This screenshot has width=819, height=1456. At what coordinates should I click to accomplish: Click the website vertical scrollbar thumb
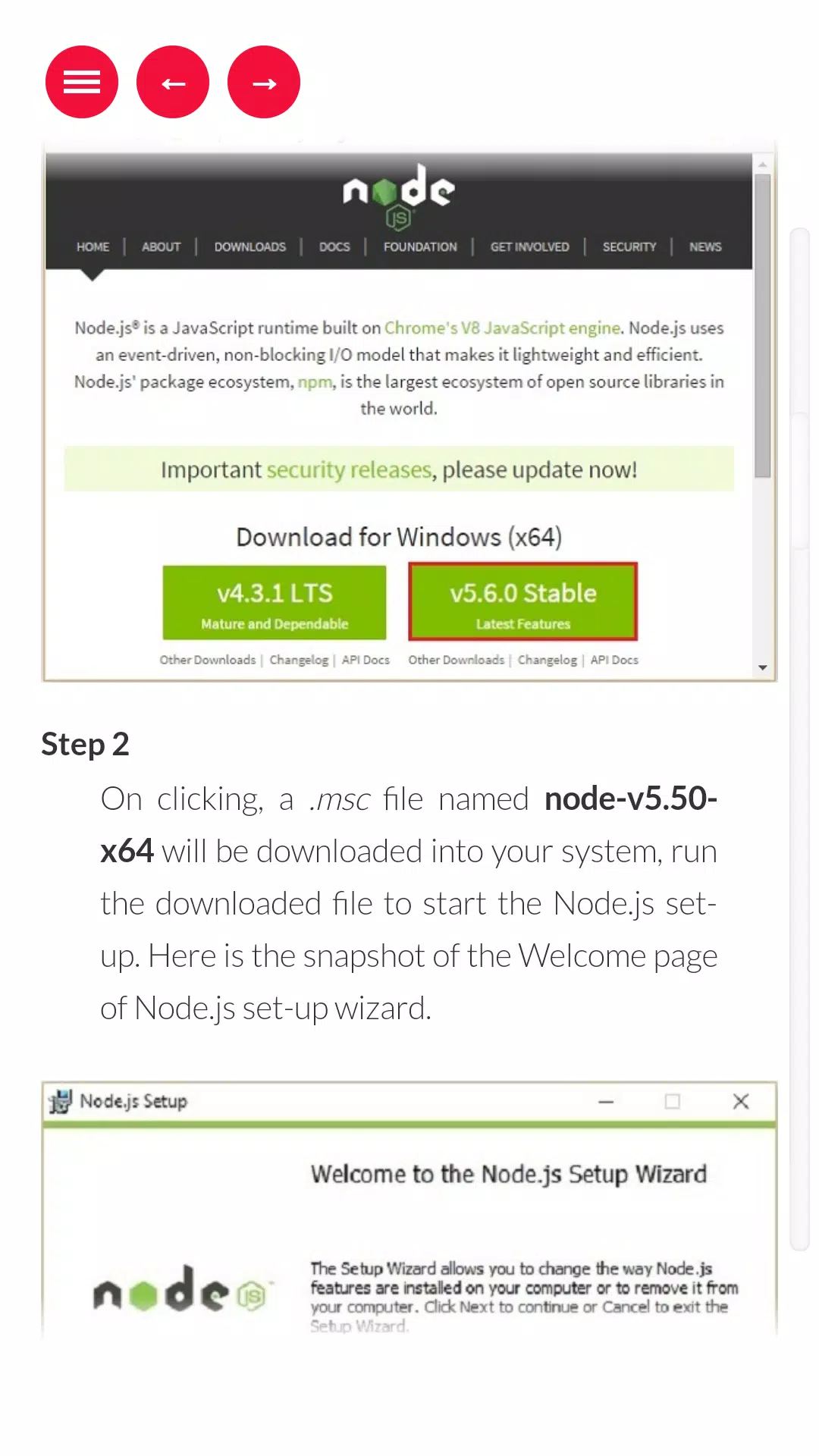(x=763, y=326)
